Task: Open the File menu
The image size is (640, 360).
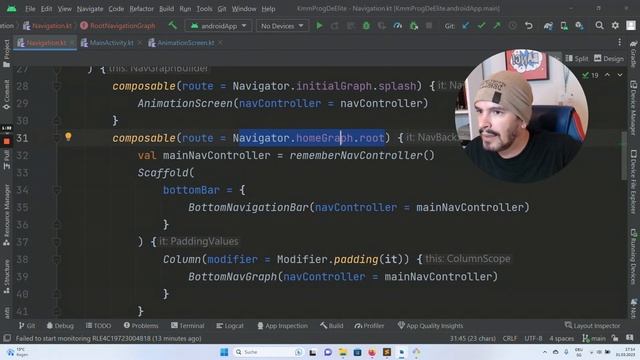Action: point(30,9)
